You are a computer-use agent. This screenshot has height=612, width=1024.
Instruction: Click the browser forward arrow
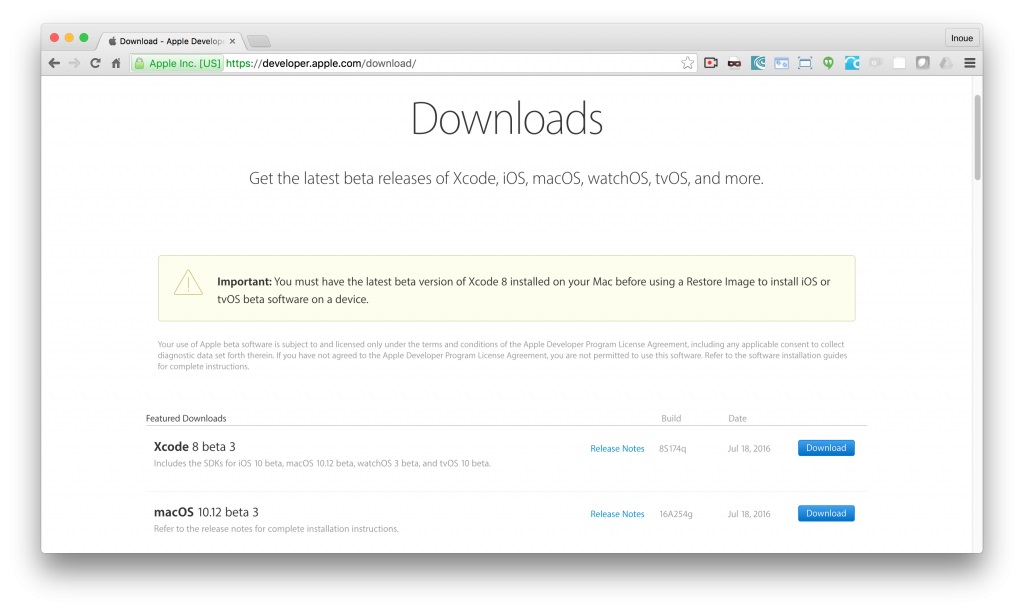[74, 63]
